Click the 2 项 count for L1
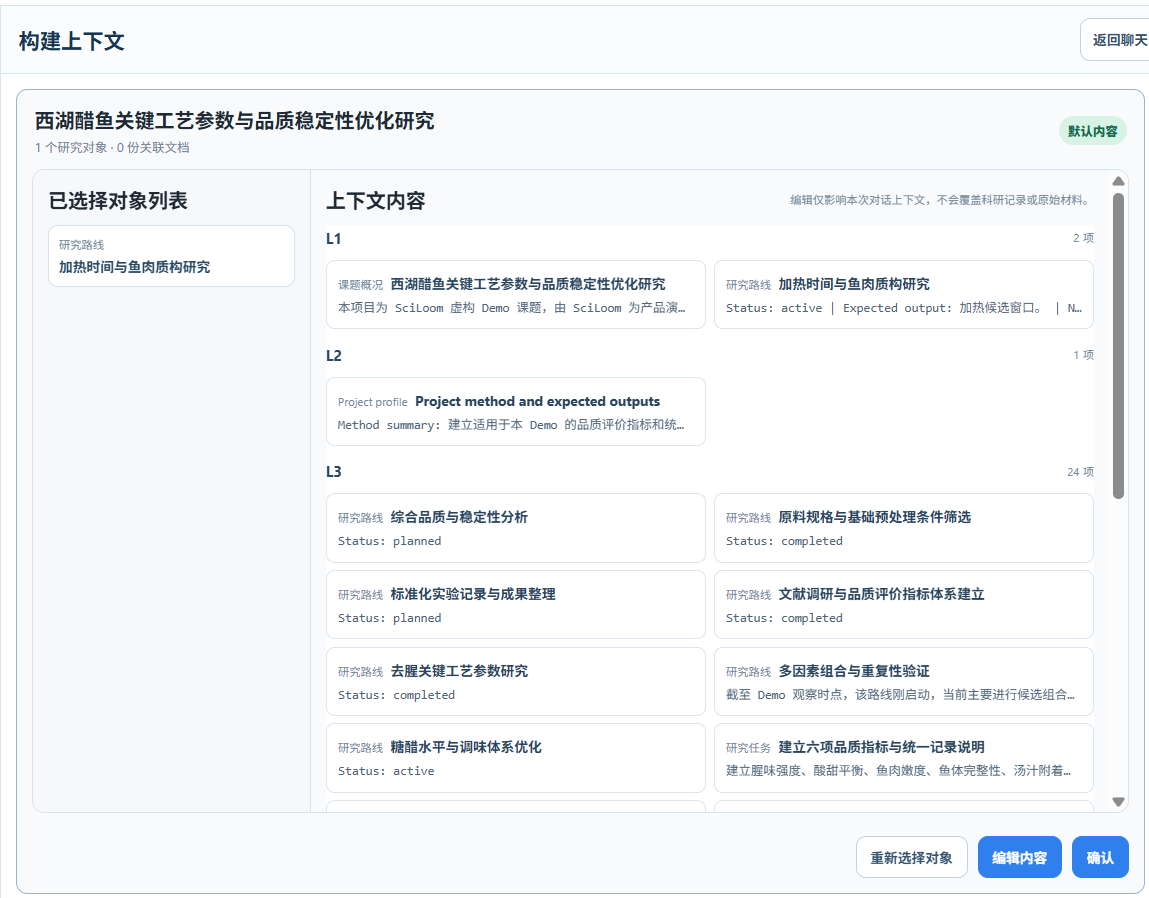This screenshot has width=1149, height=898. (x=1083, y=238)
